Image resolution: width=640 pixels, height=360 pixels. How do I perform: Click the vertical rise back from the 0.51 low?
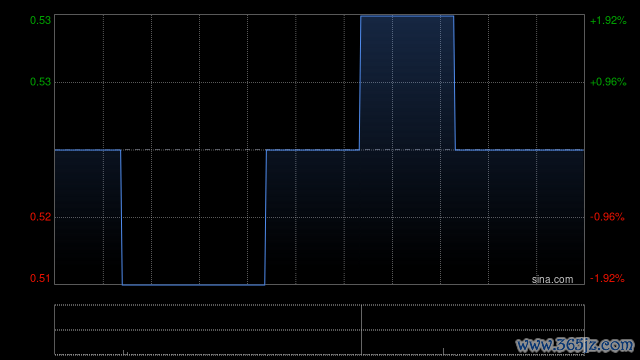pos(265,217)
